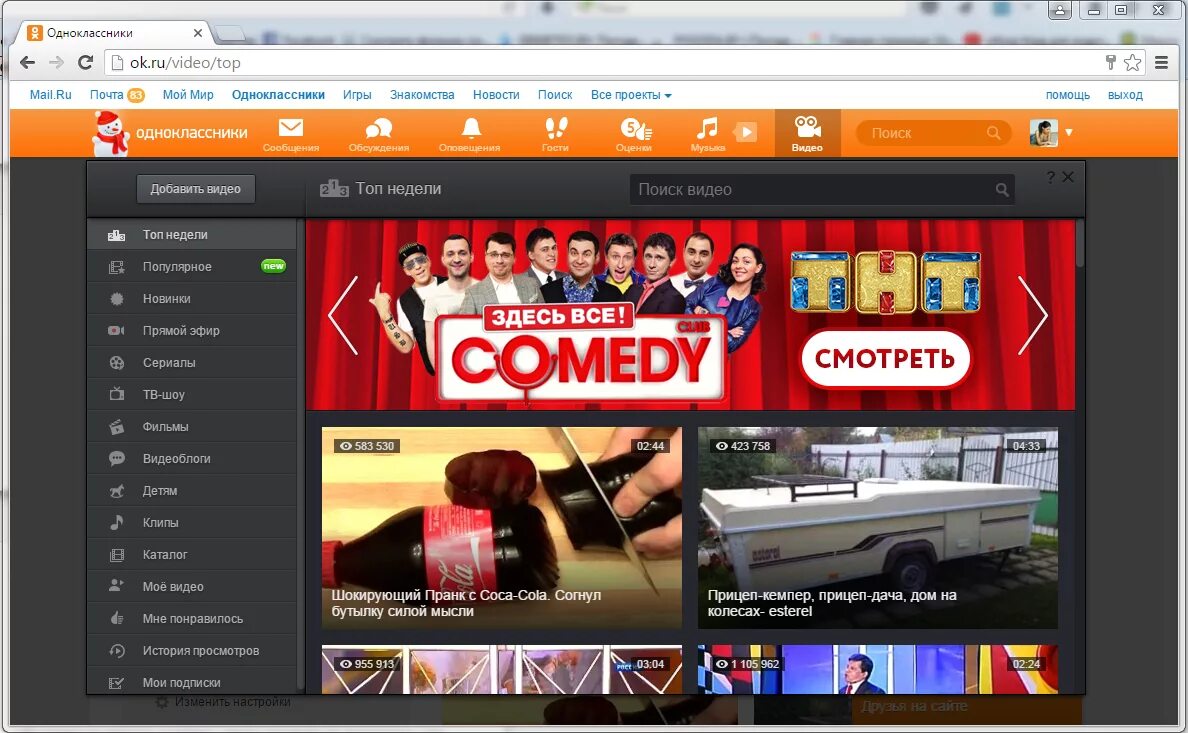Viewport: 1188px width, 733px height.
Task: Click saved passwords key icon in address bar
Action: [x=1111, y=63]
